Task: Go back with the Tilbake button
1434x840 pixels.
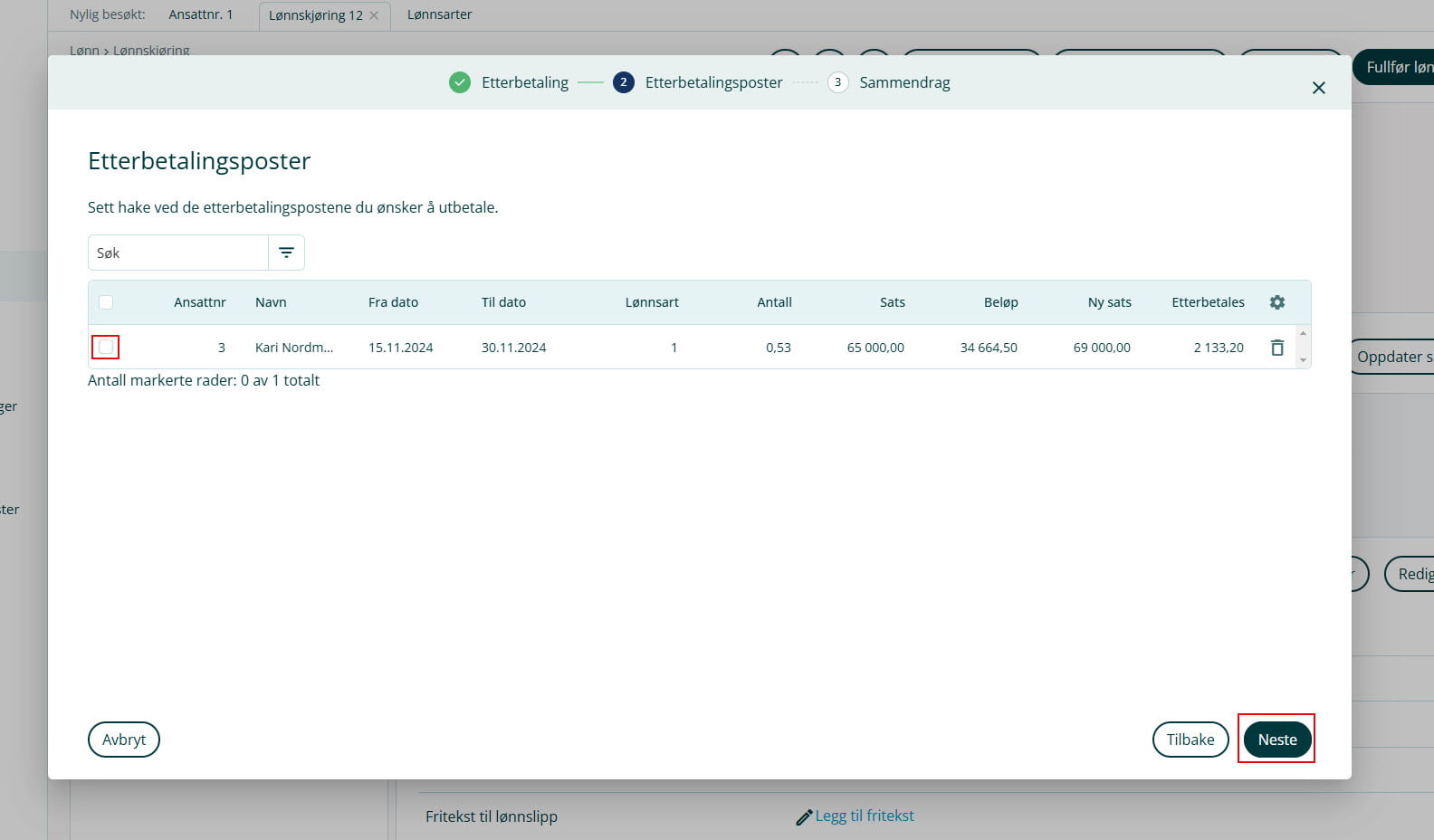Action: (x=1190, y=740)
